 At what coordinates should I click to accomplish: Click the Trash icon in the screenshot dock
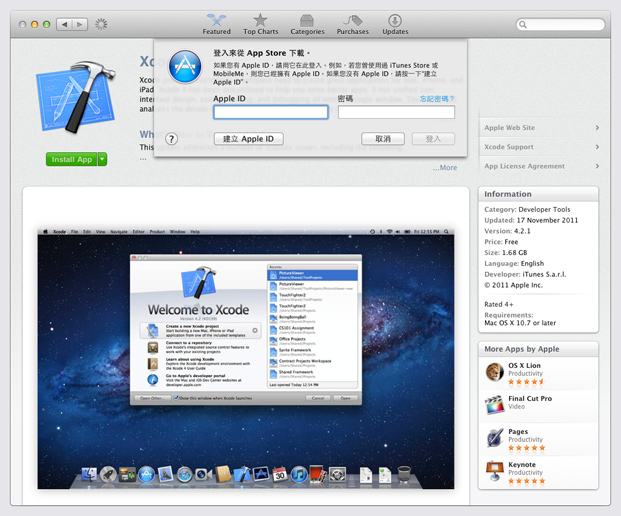click(x=404, y=474)
